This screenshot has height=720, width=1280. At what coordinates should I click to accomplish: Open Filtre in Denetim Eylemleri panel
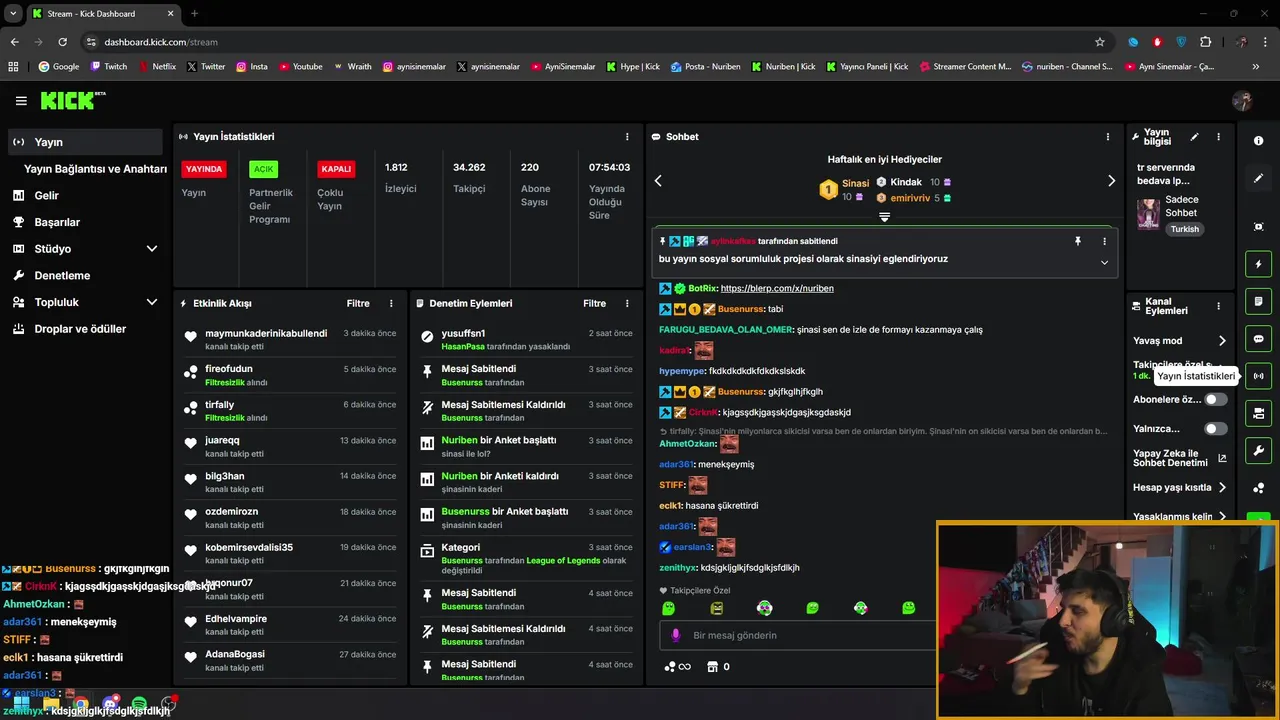tap(594, 303)
